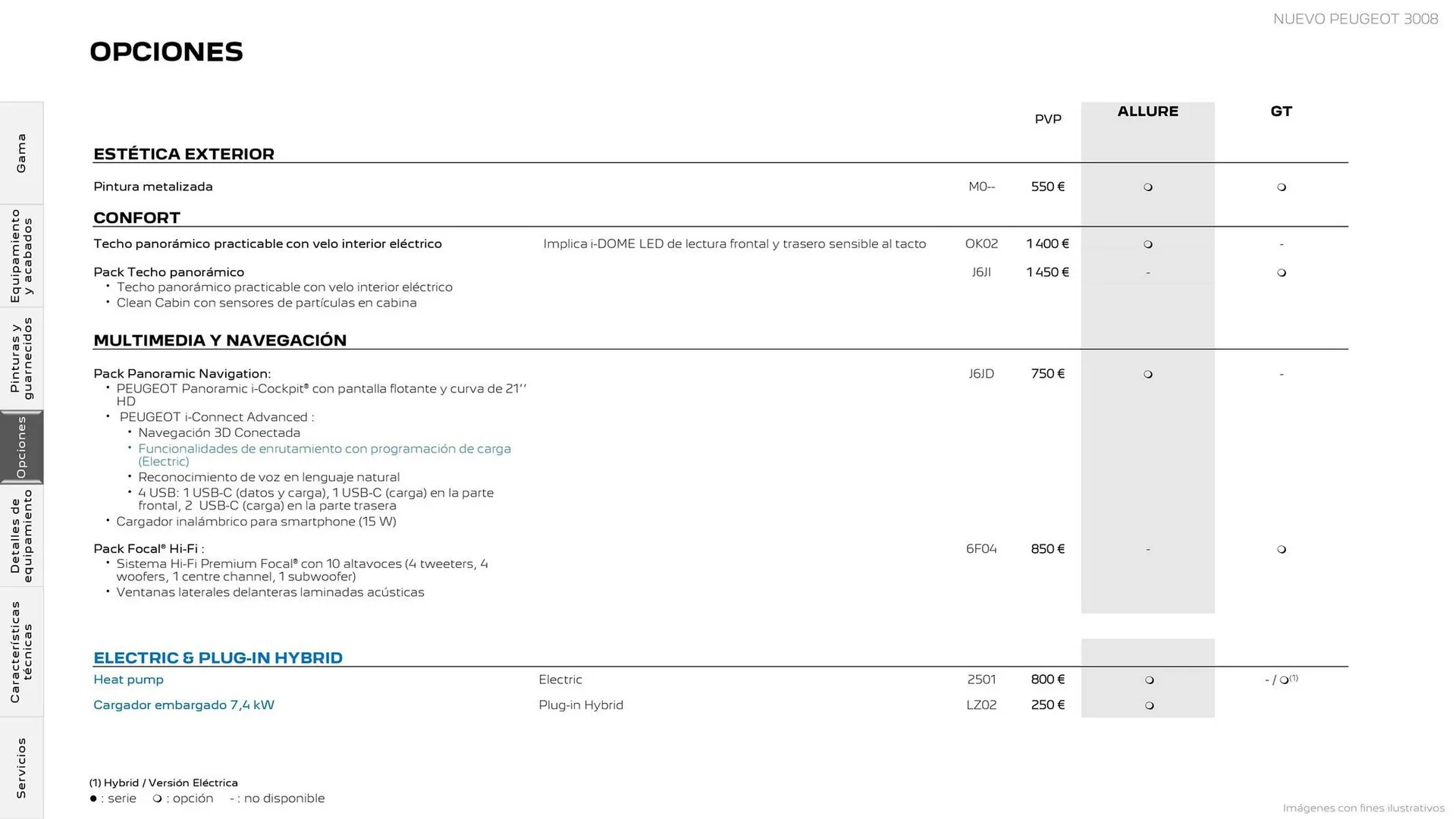Click the GT column header

point(1281,111)
